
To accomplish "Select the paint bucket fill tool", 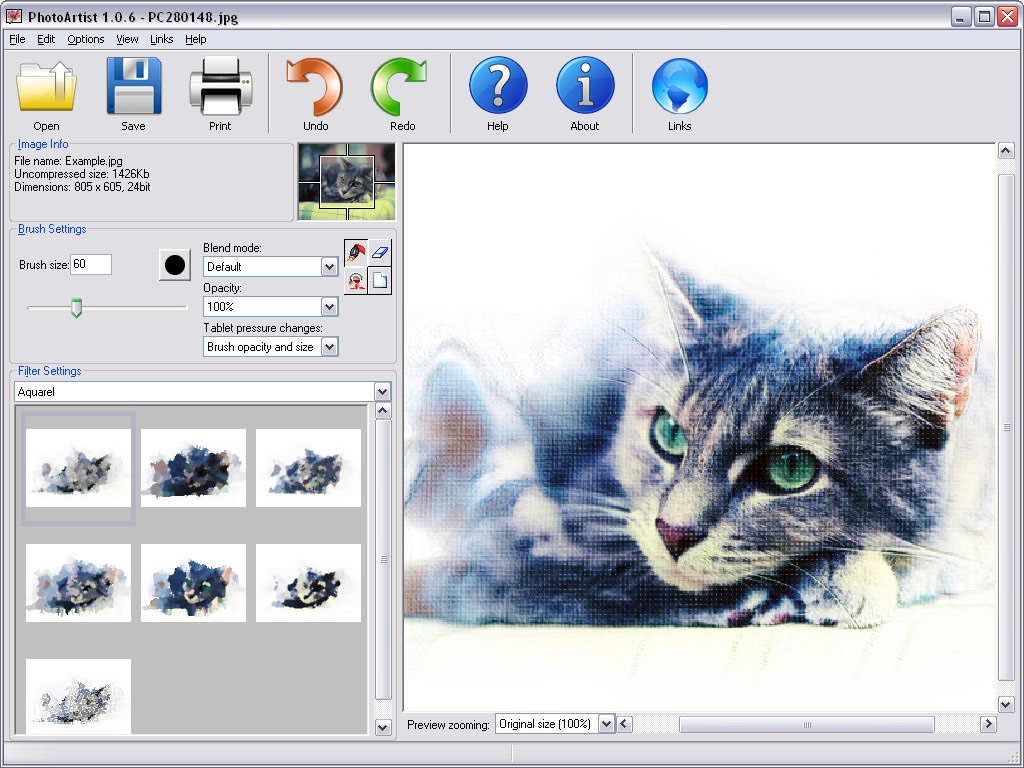I will tap(356, 281).
